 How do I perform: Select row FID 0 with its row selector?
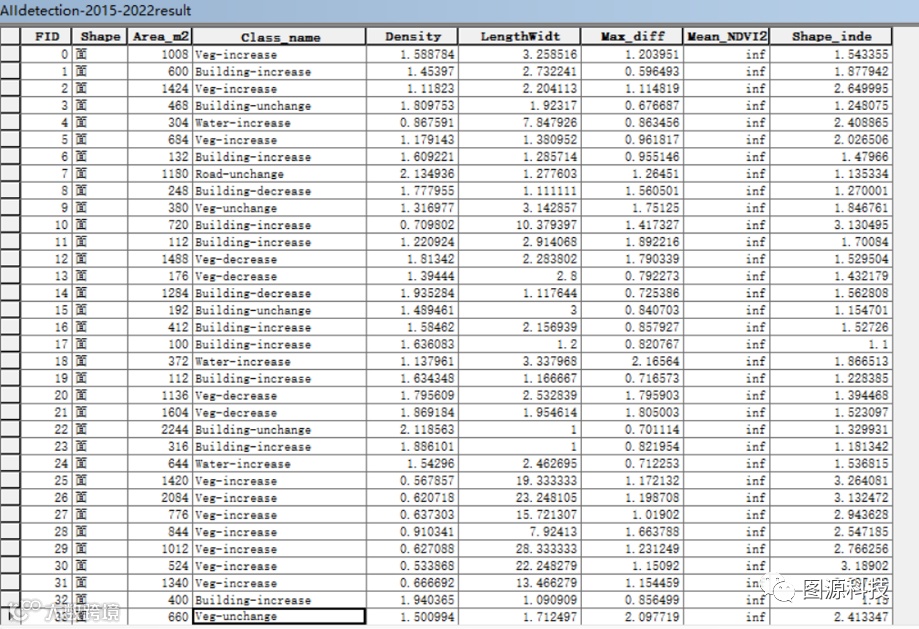pos(10,55)
